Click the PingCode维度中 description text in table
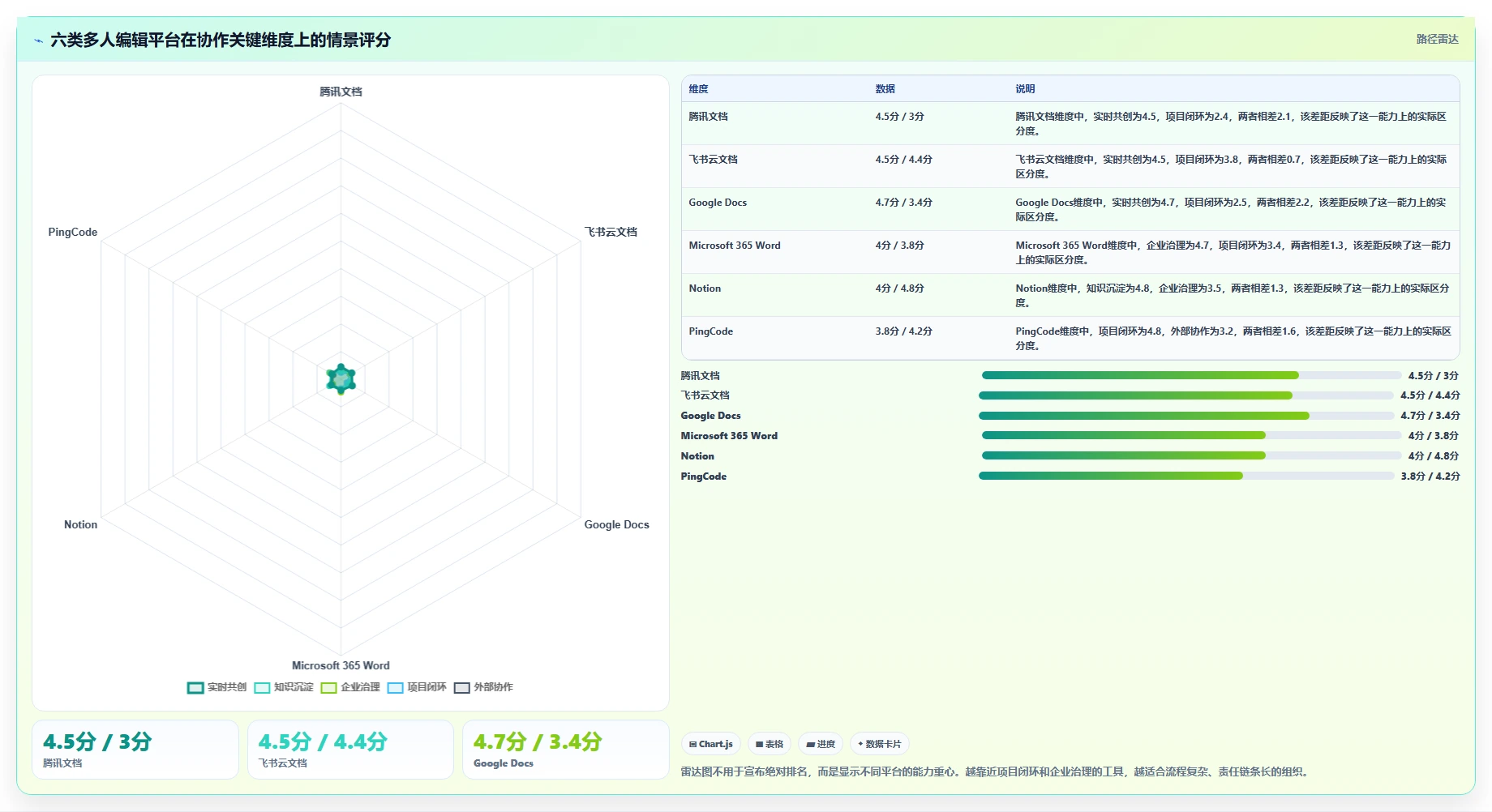The width and height of the screenshot is (1492, 812). [1233, 339]
